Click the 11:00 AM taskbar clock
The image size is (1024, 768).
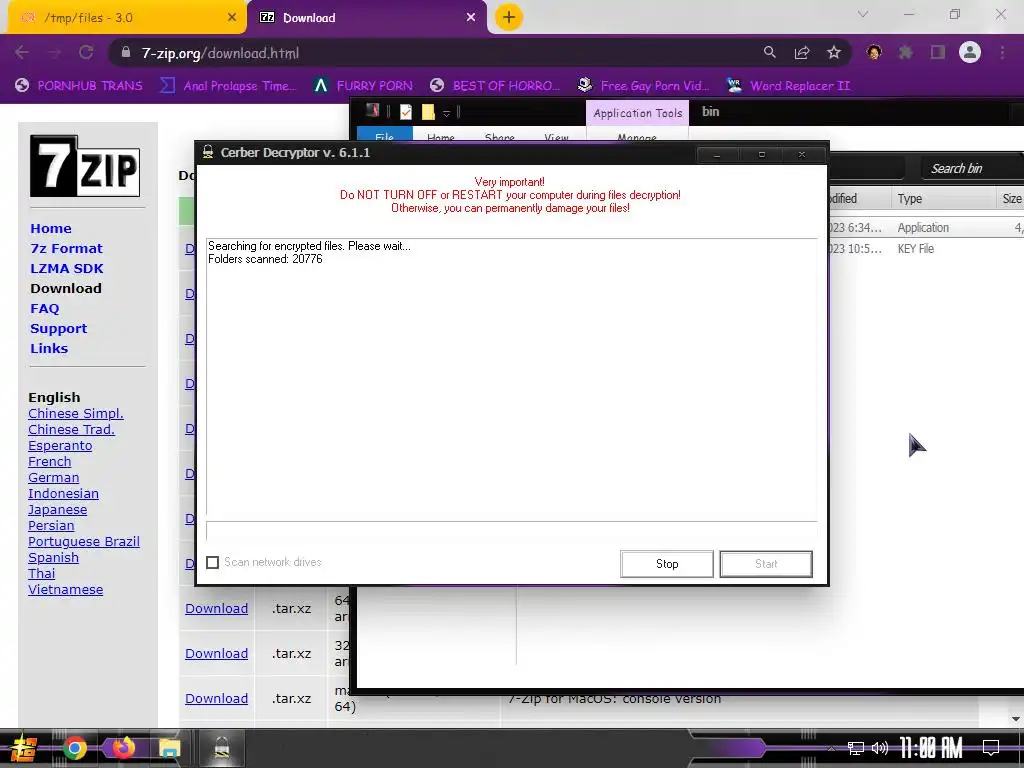931,748
